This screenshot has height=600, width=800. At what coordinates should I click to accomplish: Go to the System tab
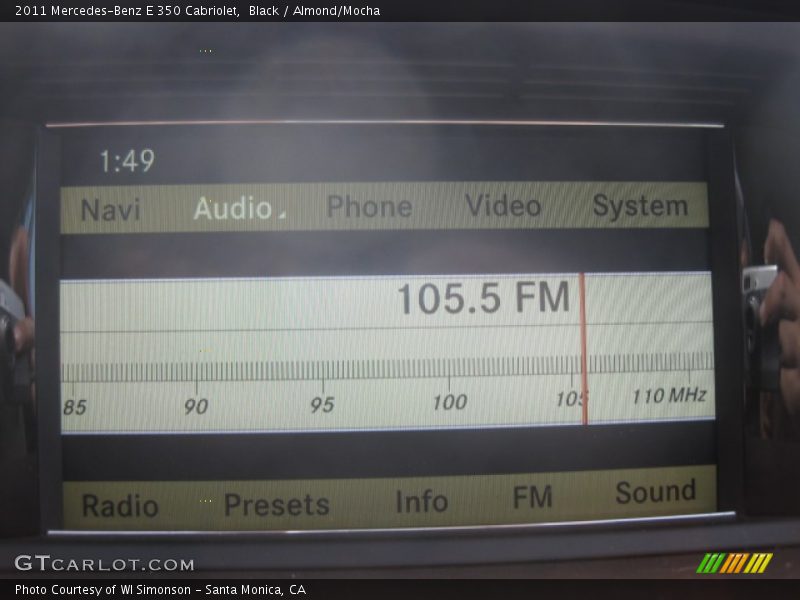click(640, 206)
